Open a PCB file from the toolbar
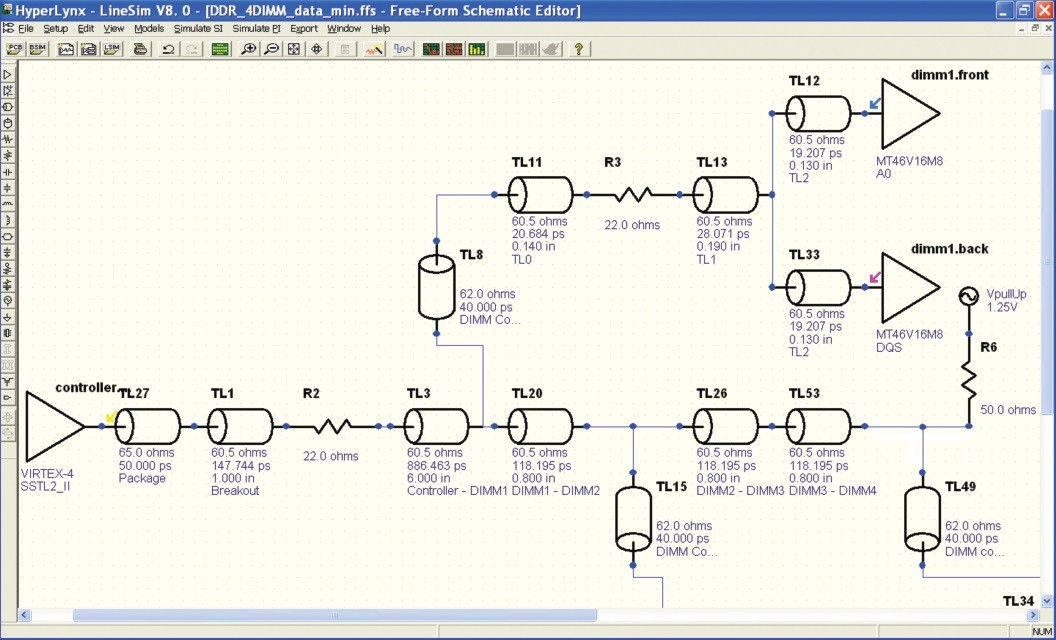 click(x=15, y=49)
